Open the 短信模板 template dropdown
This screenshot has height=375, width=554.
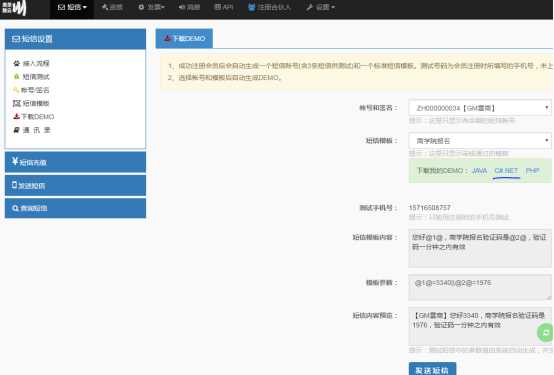[480, 141]
